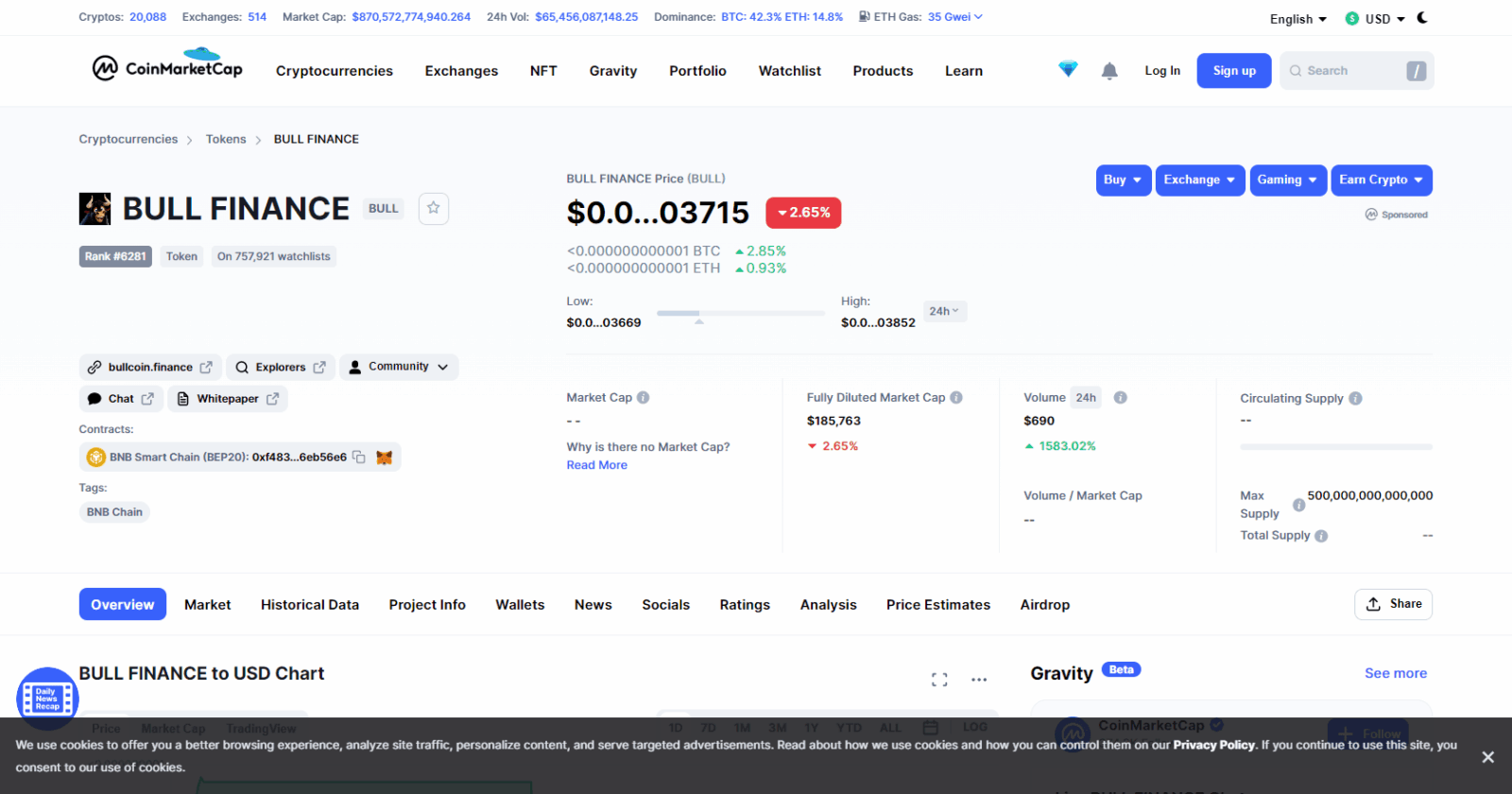Click the Share button
The image size is (1512, 794).
pos(1394,604)
